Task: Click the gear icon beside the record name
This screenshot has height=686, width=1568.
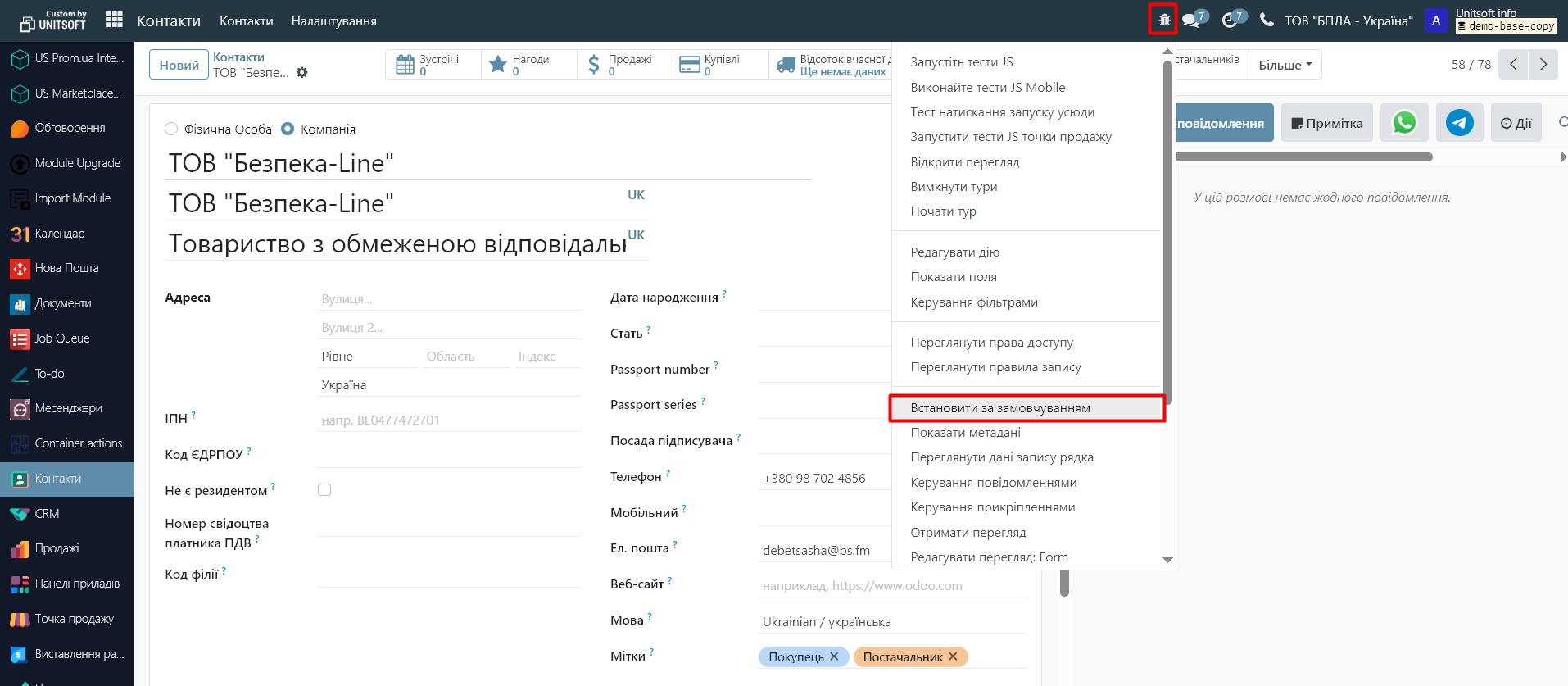Action: click(302, 73)
